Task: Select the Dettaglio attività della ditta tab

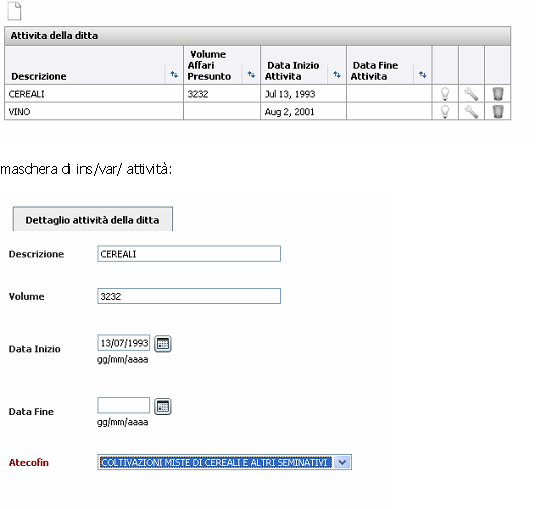Action: coord(93,219)
